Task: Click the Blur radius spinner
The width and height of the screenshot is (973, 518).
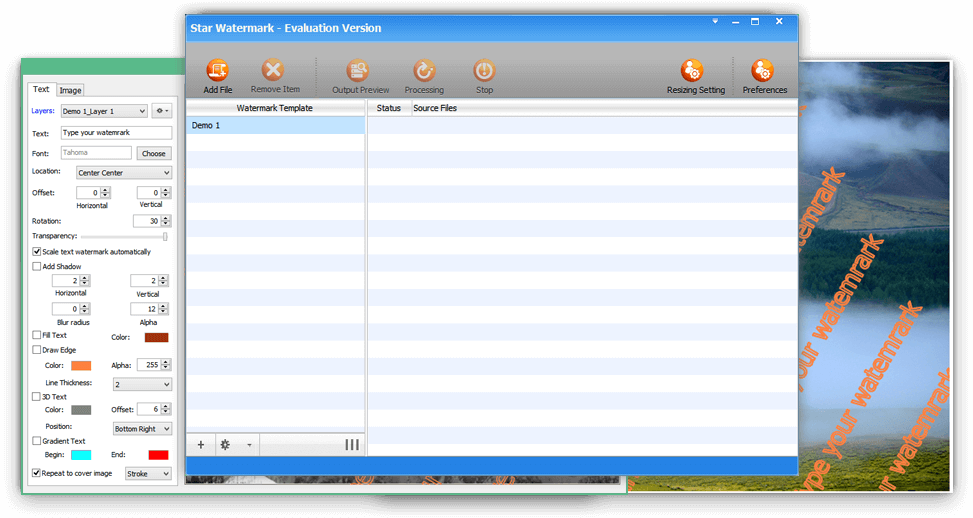Action: click(71, 309)
